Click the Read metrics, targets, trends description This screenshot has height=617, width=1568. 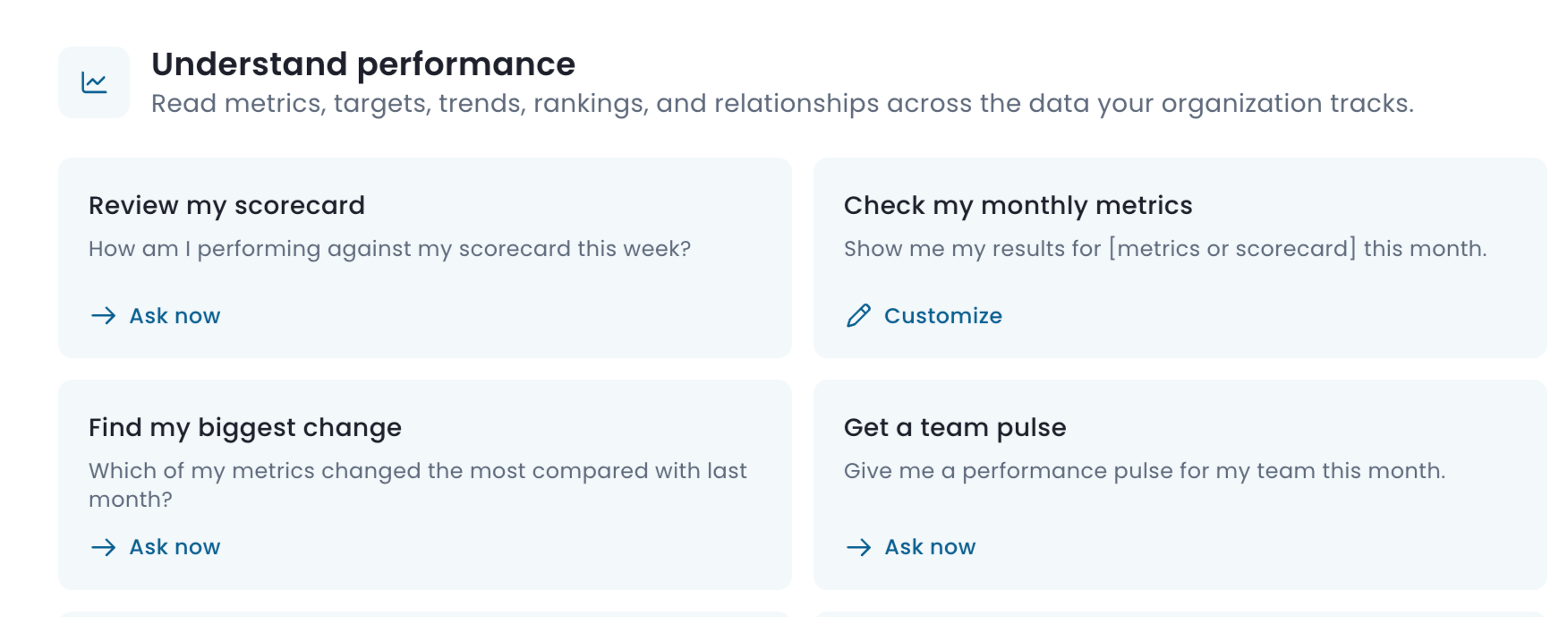[x=782, y=104]
